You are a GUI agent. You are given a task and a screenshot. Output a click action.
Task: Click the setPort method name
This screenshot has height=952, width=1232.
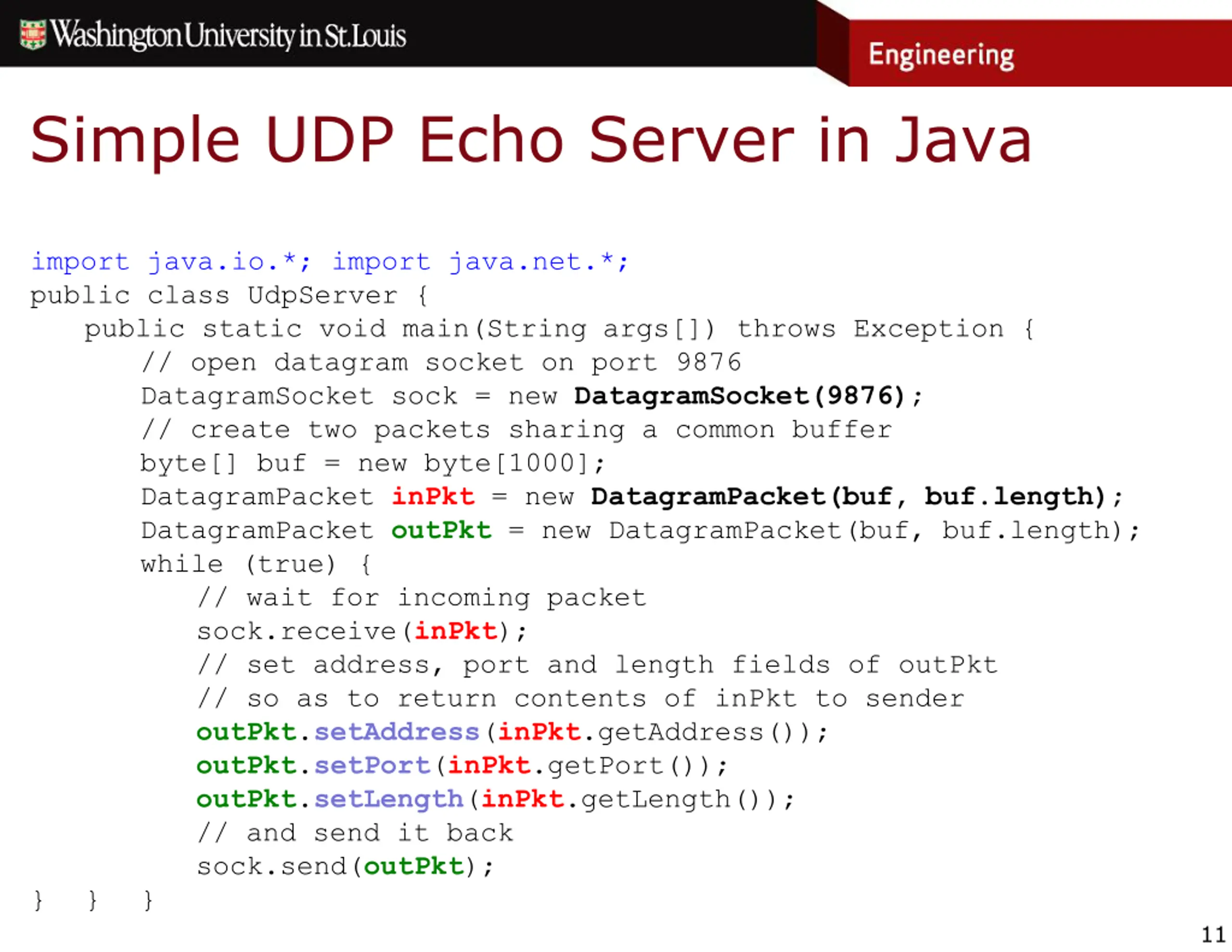coord(372,766)
